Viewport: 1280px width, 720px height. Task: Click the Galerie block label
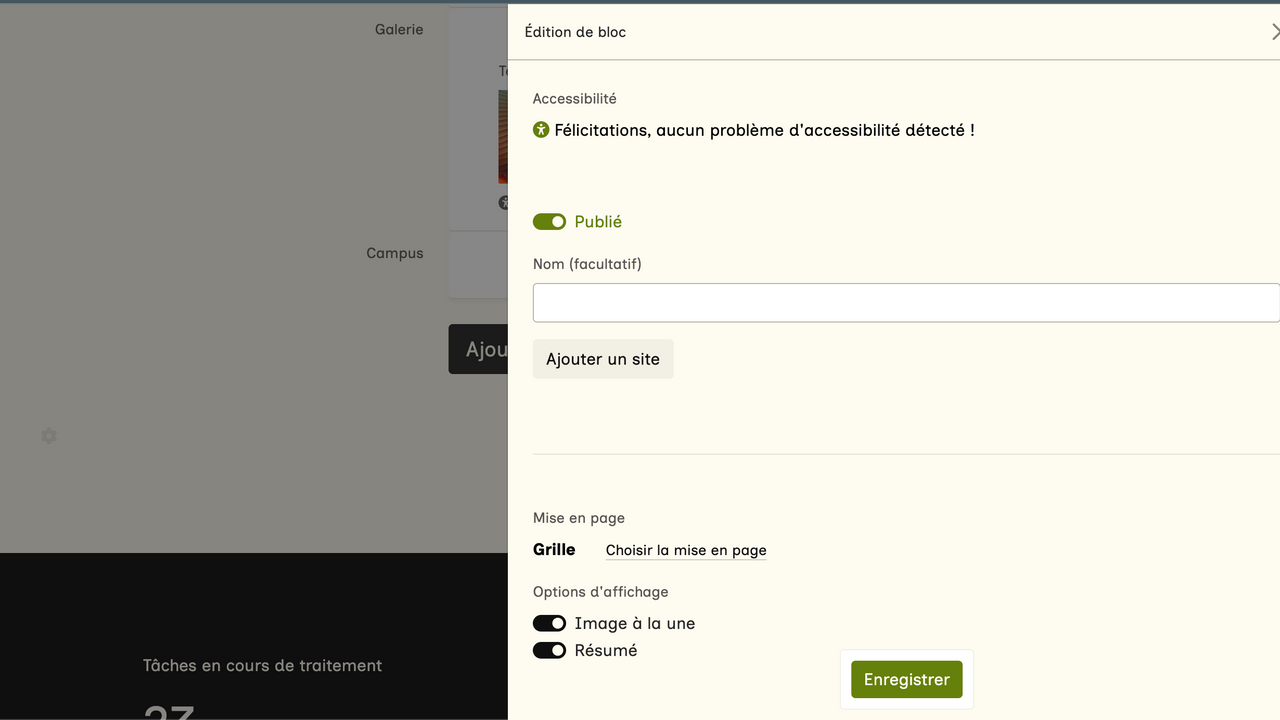[399, 30]
